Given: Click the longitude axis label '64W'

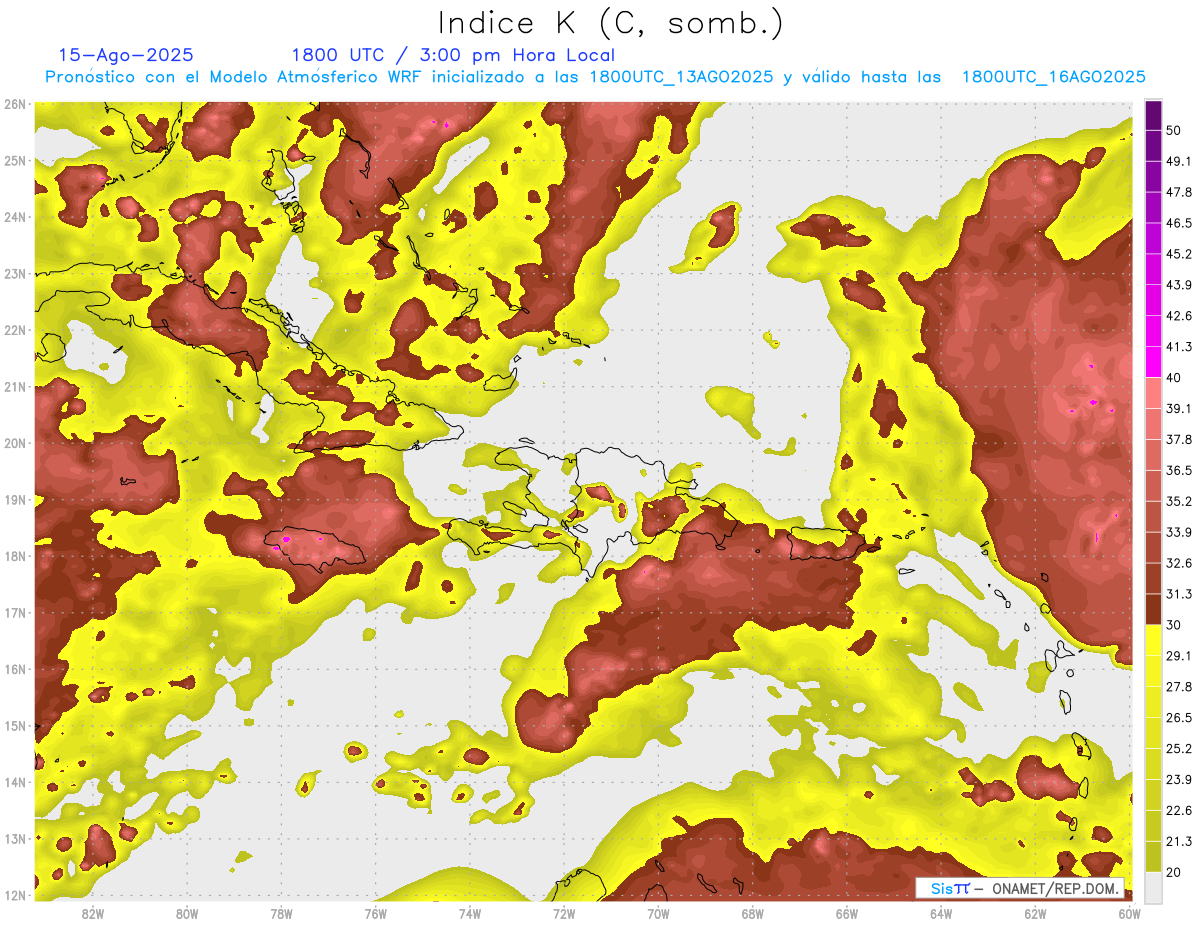Looking at the screenshot, I should click(x=941, y=913).
